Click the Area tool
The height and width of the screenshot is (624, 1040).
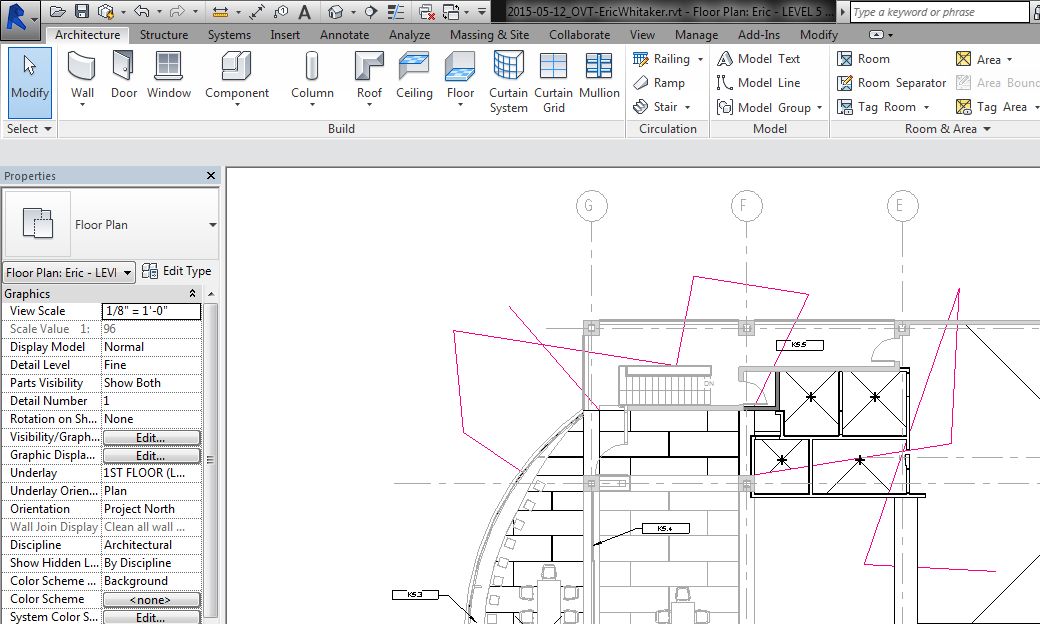pos(978,60)
